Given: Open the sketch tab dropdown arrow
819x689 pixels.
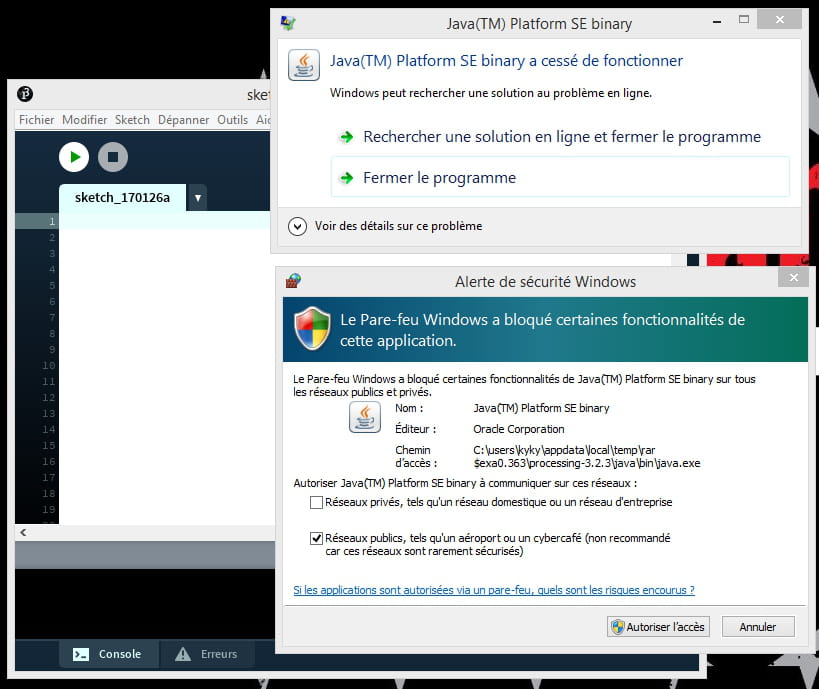Looking at the screenshot, I should tap(197, 198).
